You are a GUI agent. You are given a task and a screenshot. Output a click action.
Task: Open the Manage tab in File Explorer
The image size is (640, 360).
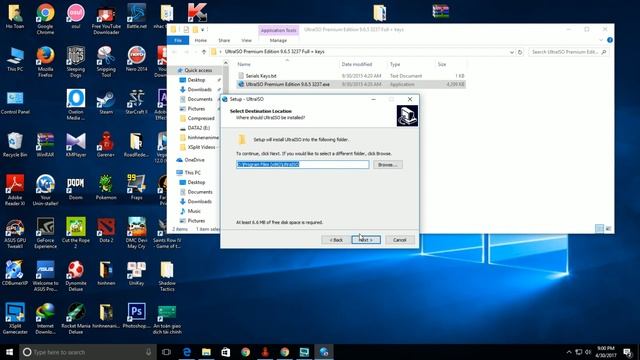coord(278,40)
